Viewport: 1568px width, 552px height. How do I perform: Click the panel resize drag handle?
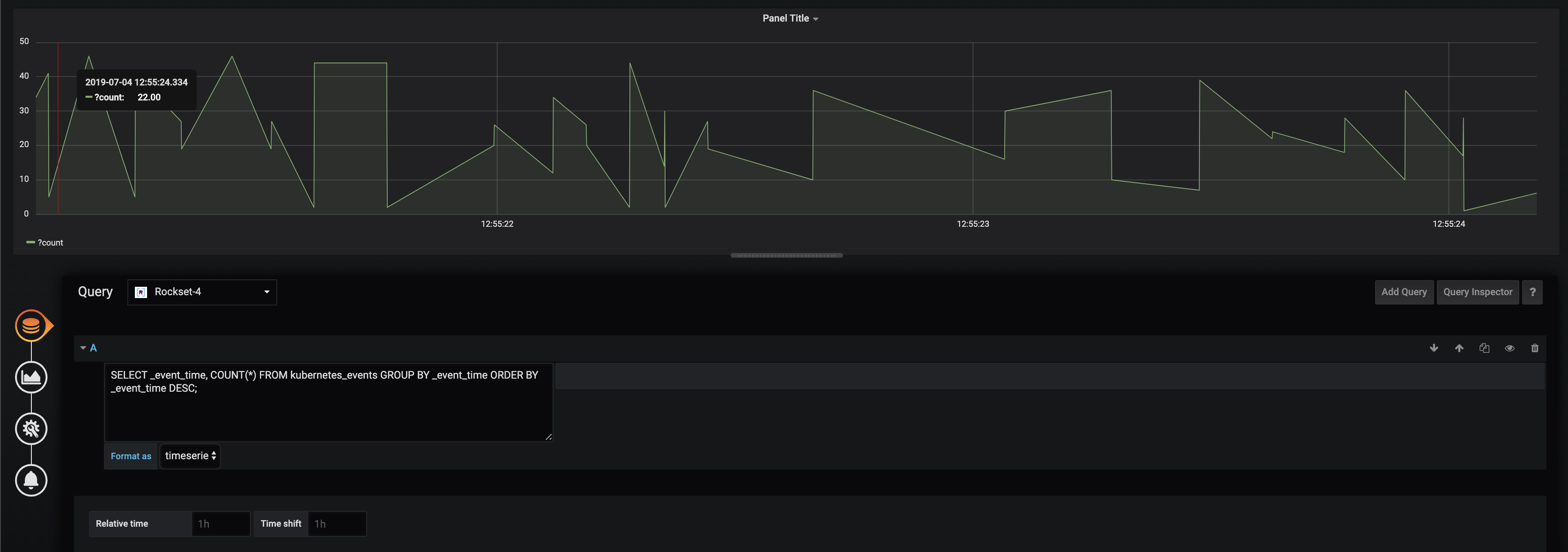coord(786,255)
